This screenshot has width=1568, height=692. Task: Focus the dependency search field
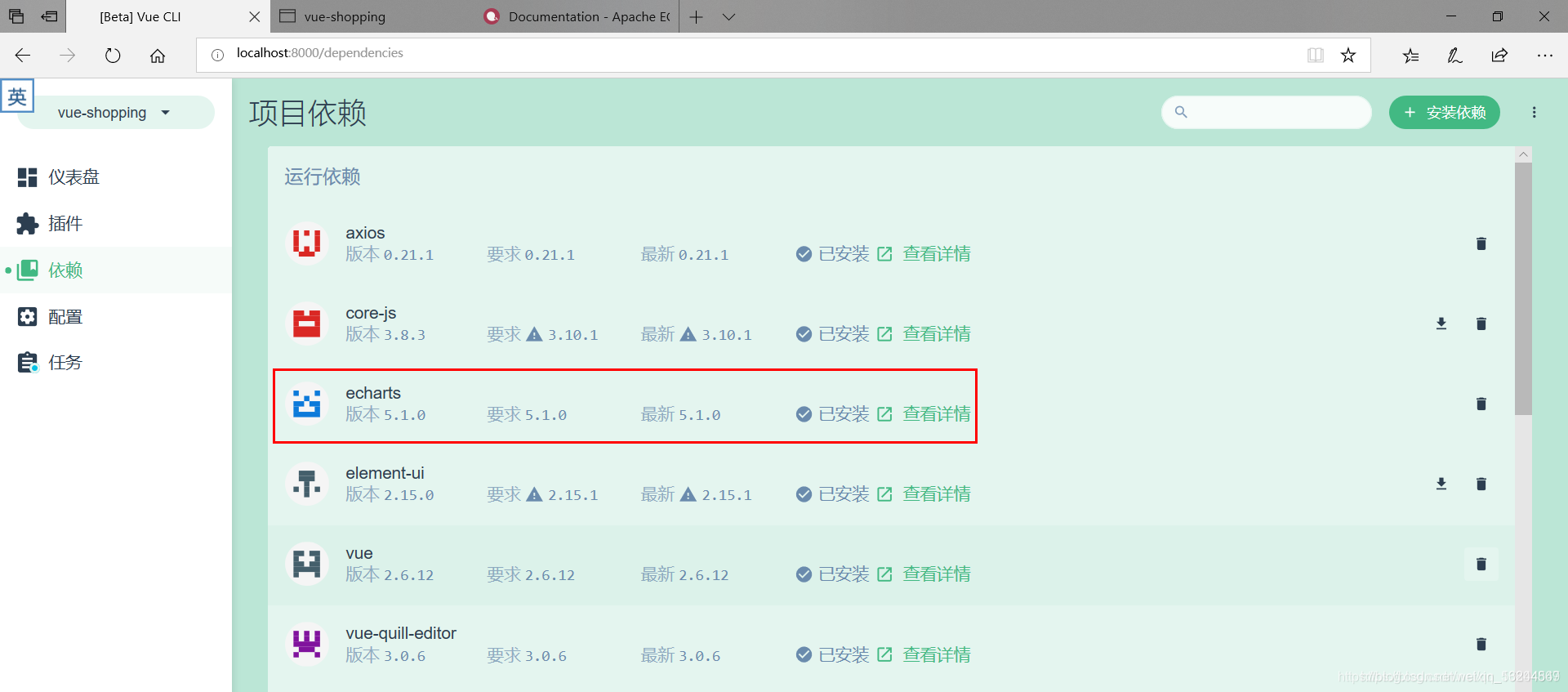click(x=1267, y=112)
